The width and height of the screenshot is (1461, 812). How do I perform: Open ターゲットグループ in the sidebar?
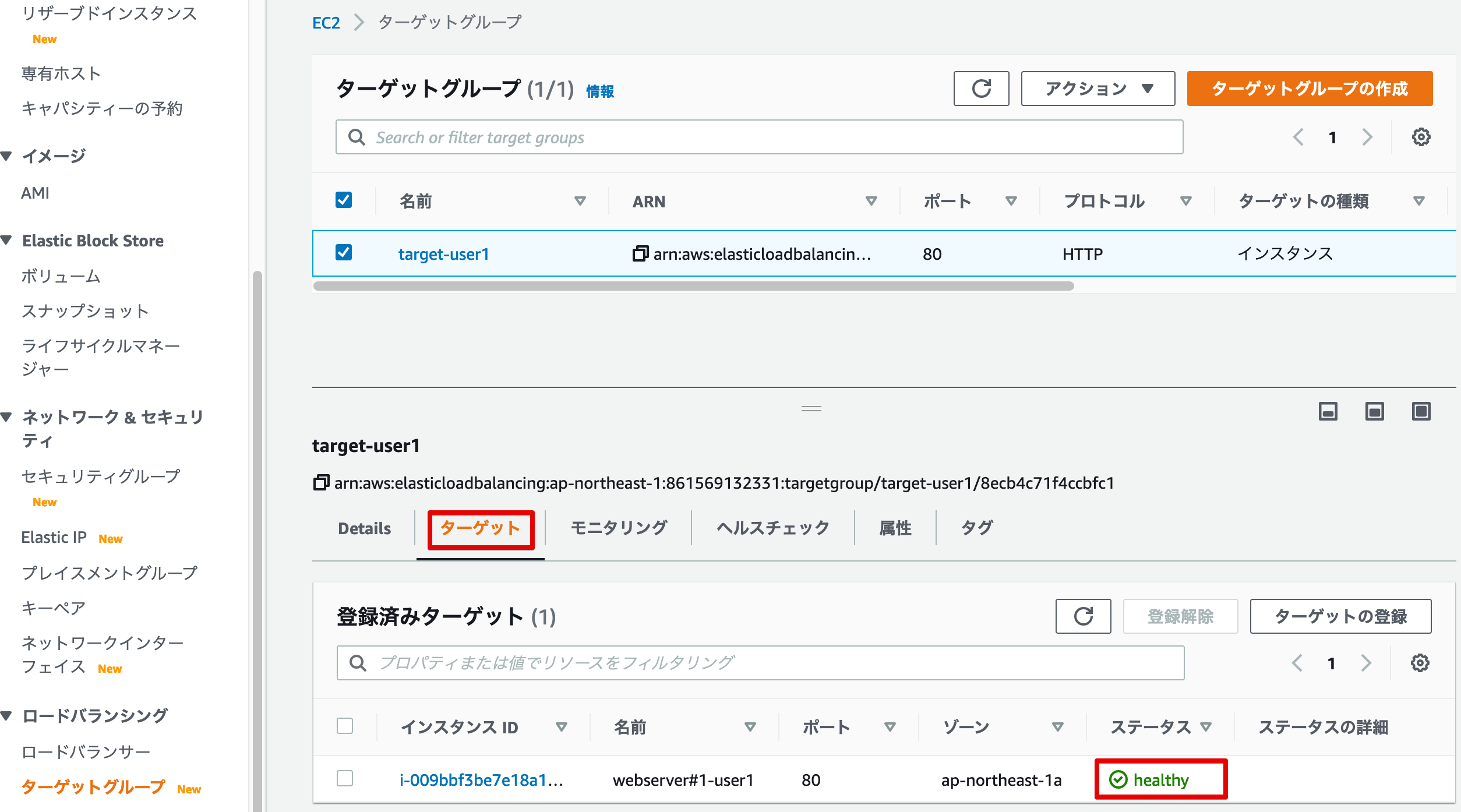click(93, 787)
